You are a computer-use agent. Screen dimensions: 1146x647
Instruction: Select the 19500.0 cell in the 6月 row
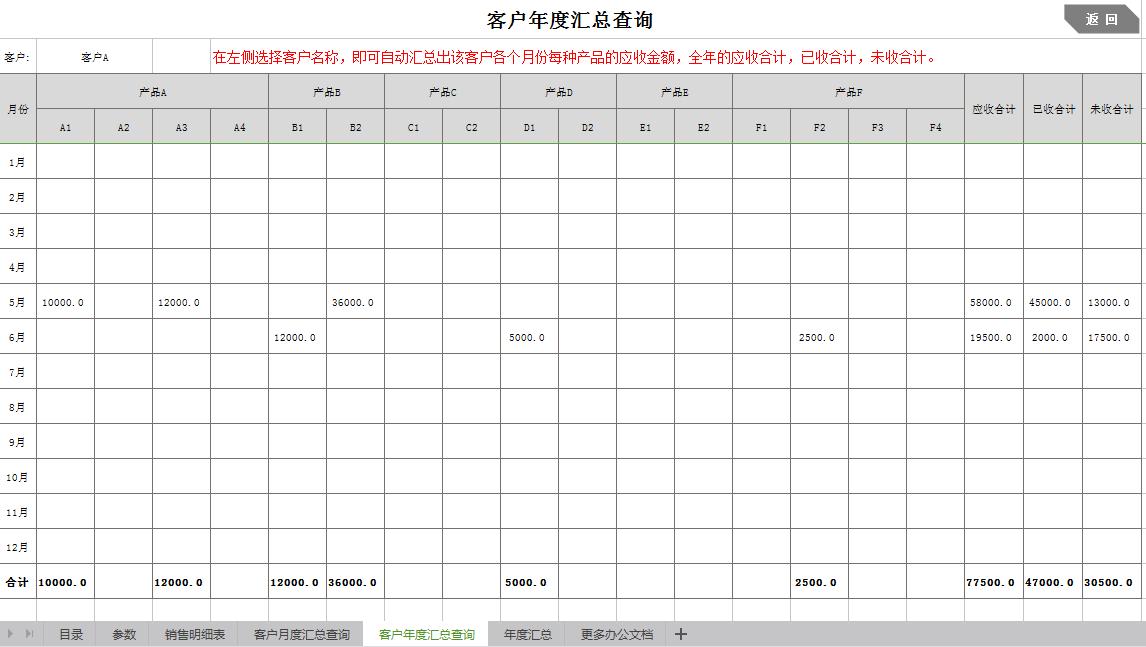pos(993,337)
